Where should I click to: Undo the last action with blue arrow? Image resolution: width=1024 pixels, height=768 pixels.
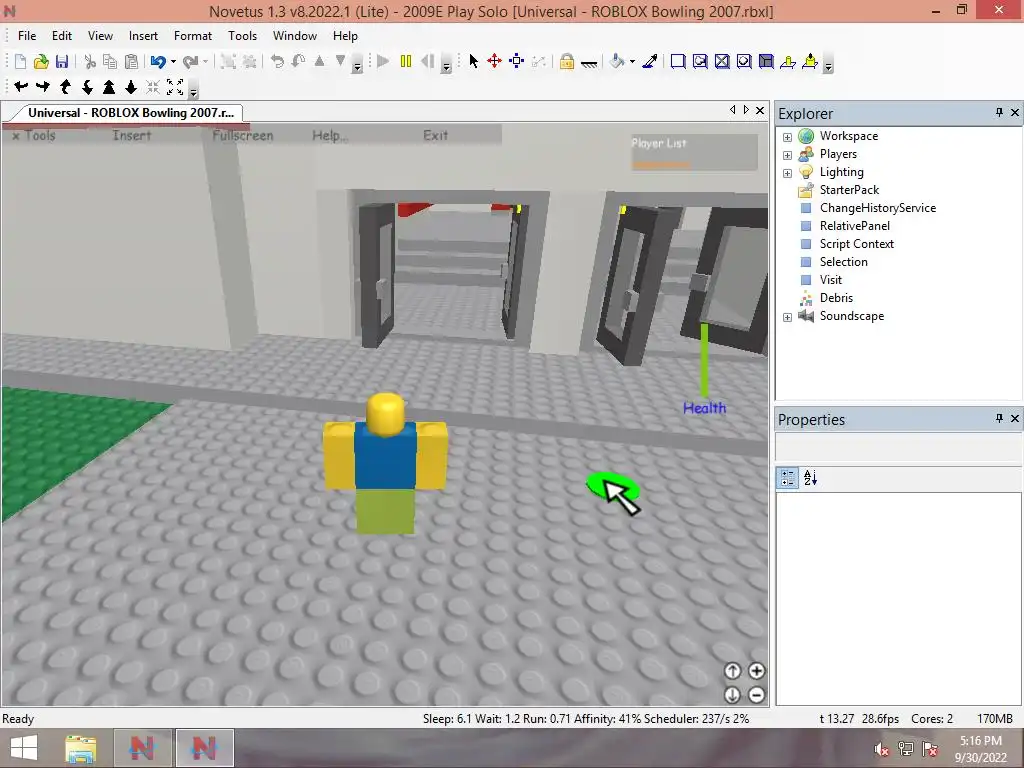coord(158,61)
